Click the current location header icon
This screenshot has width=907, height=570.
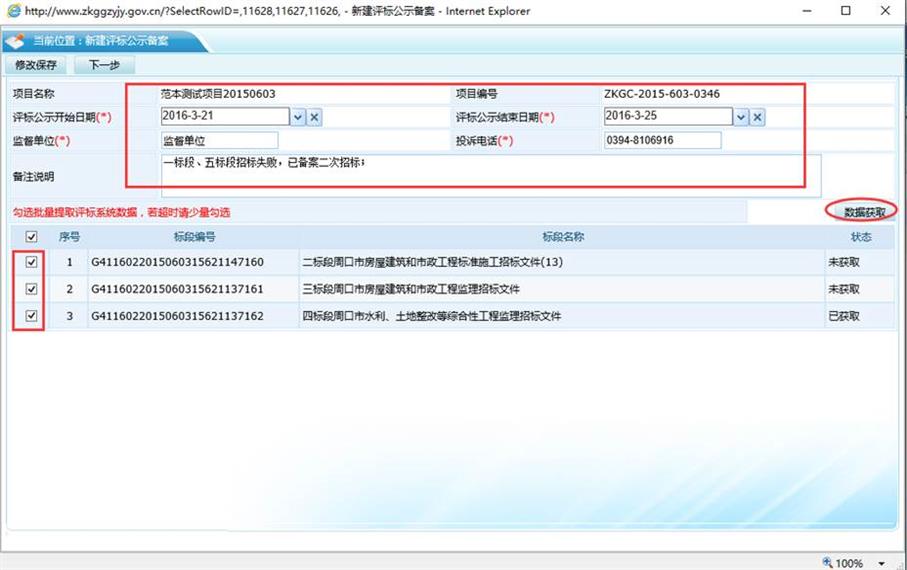coord(16,42)
